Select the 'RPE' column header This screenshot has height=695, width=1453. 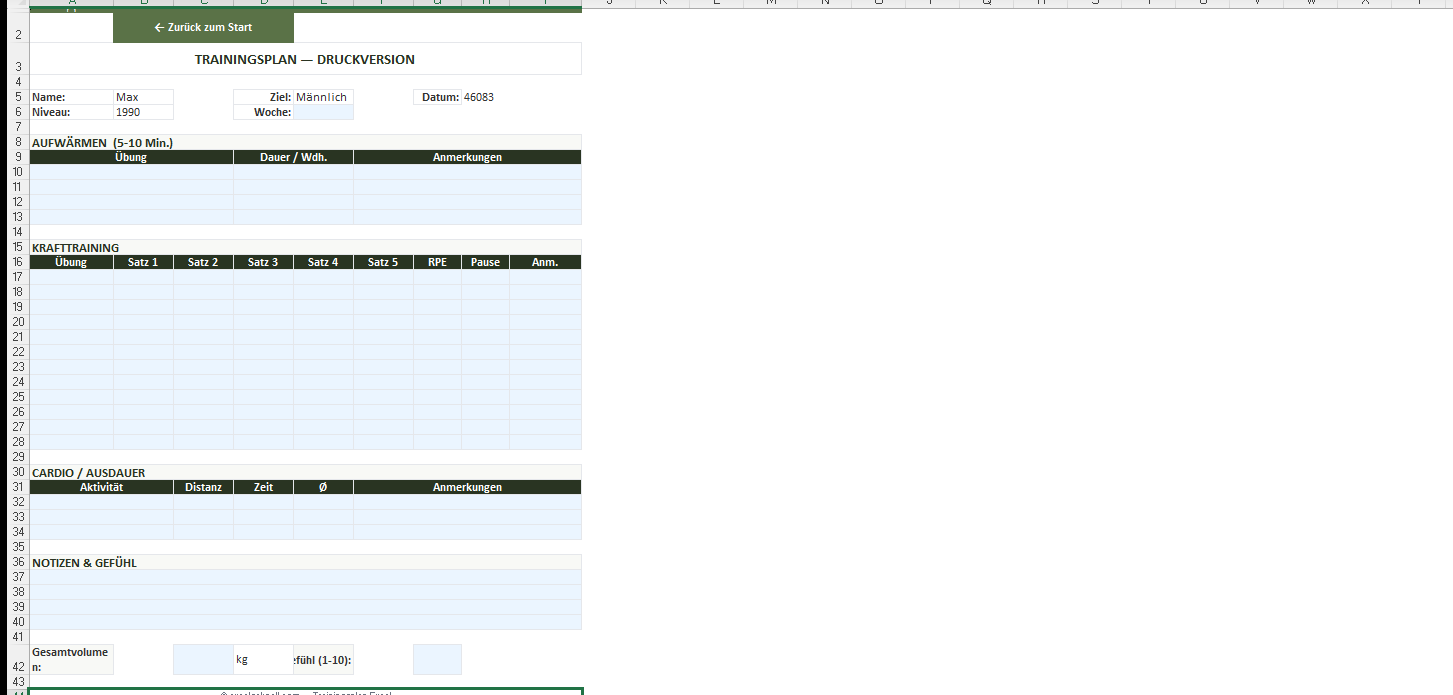point(437,262)
